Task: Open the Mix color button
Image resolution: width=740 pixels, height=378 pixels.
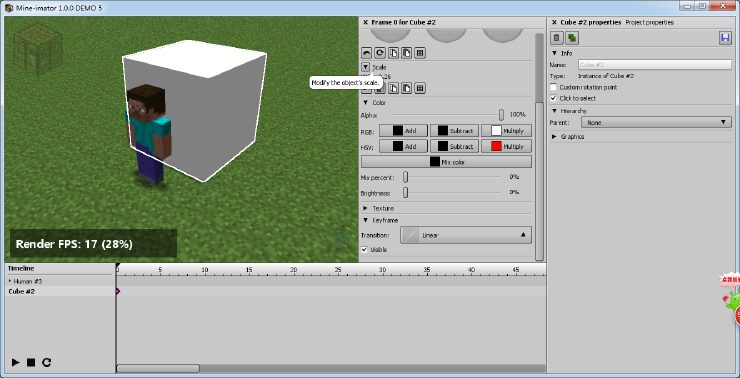Action: pyautogui.click(x=446, y=162)
